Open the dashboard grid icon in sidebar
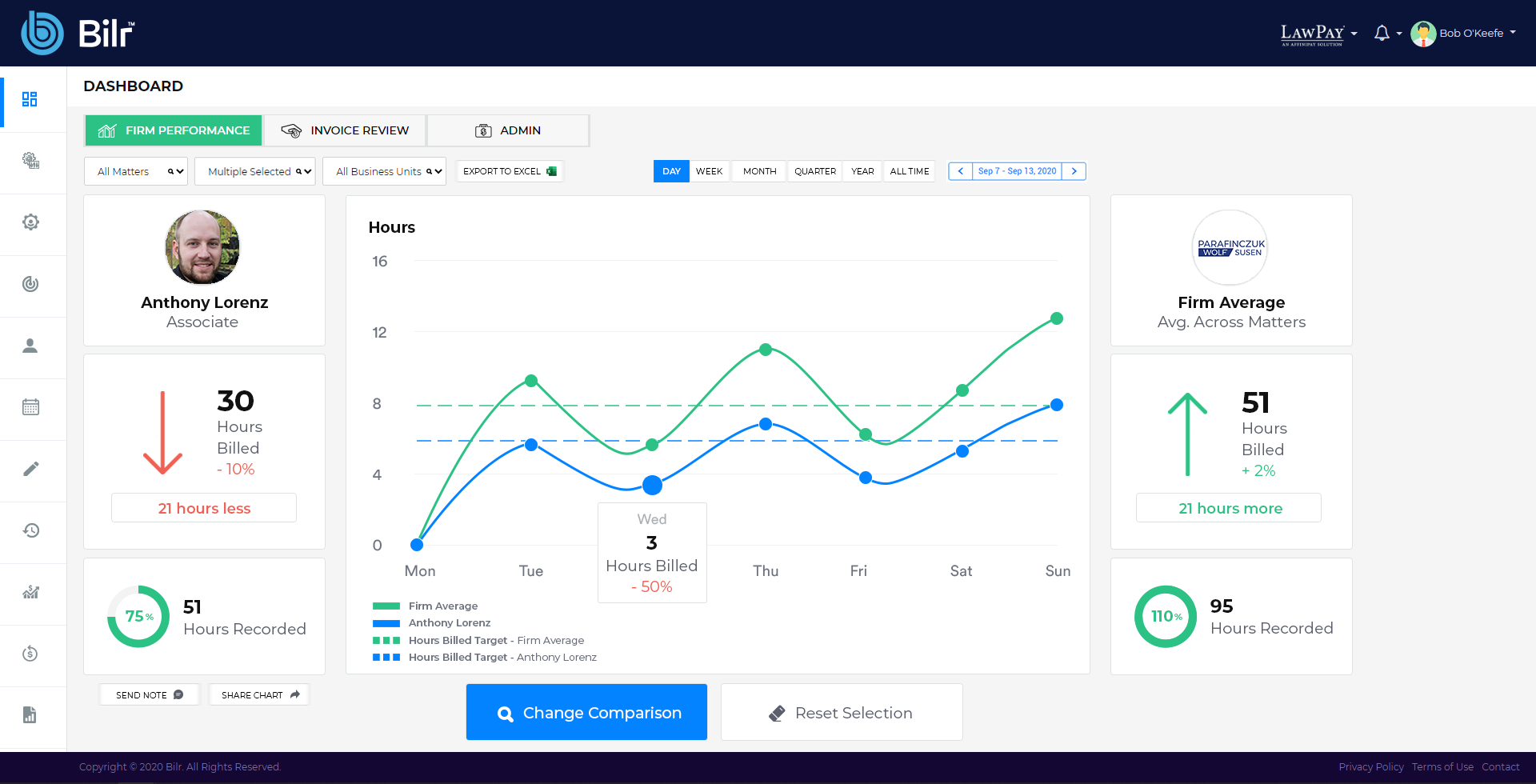The image size is (1536, 784). coord(30,99)
